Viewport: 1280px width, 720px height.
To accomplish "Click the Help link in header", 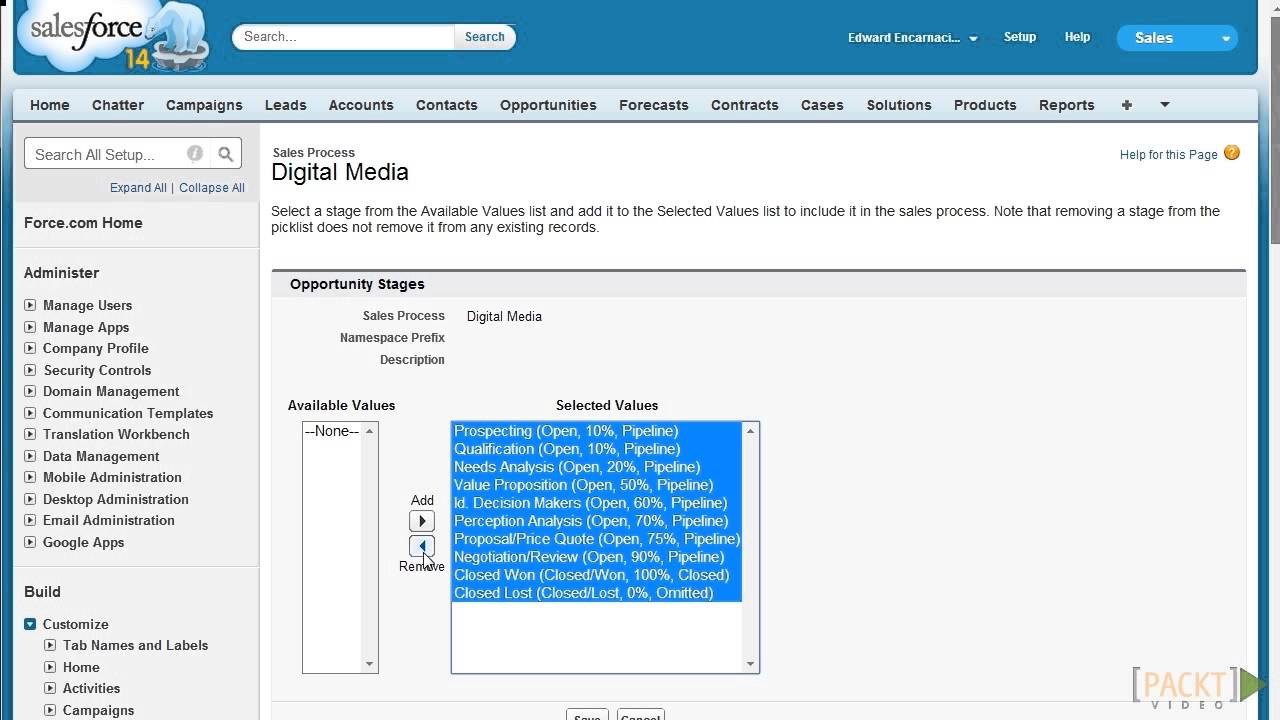I will (x=1077, y=37).
